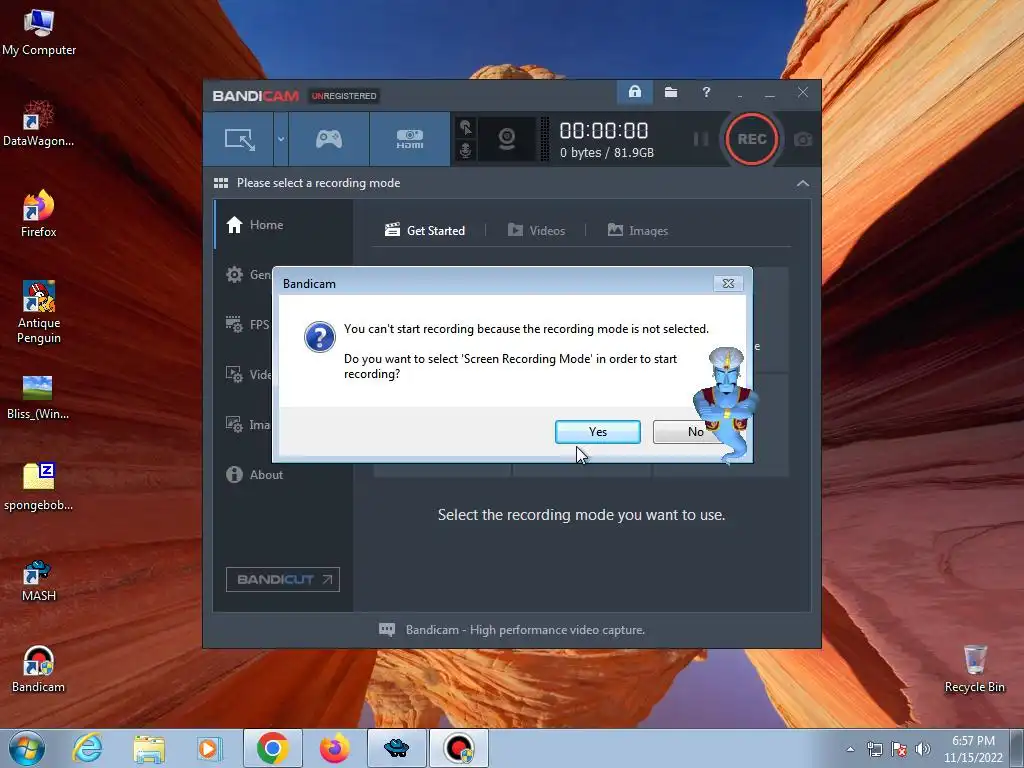Open Bandicam help question mark

coord(706,92)
